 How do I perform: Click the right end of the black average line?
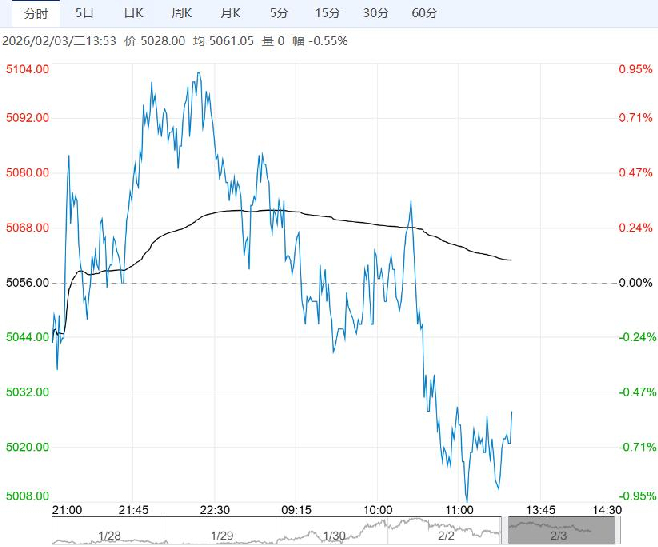[x=511, y=260]
